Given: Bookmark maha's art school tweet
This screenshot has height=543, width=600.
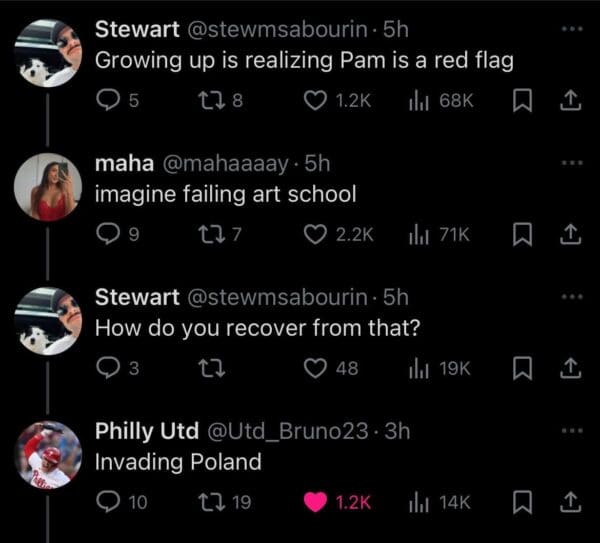Looking at the screenshot, I should [522, 234].
